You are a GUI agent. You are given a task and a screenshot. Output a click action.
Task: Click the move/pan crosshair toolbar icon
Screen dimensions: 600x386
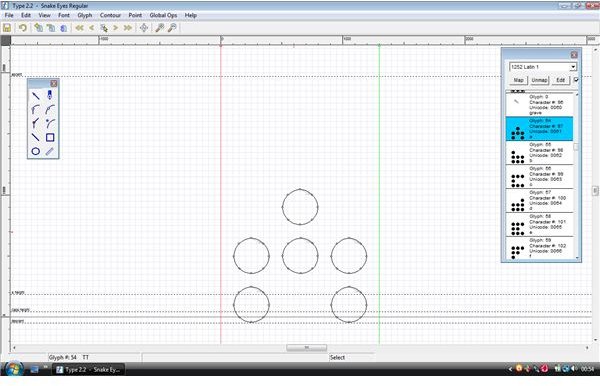pos(144,28)
